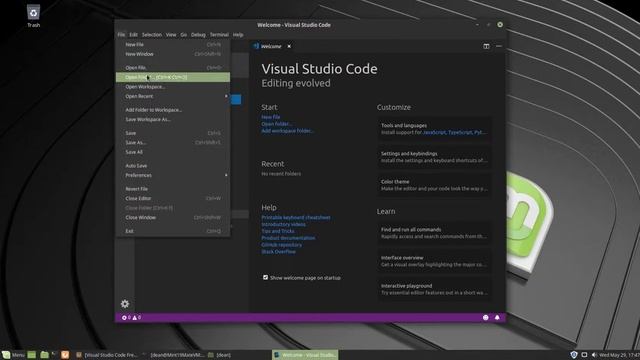Open Introductory videos link

click(x=283, y=224)
